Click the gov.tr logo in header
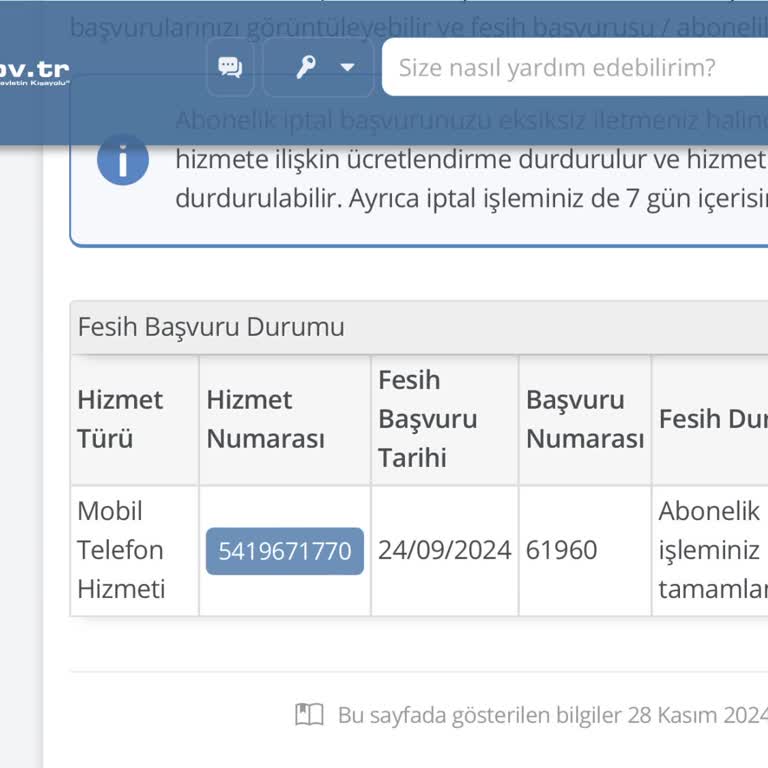The width and height of the screenshot is (768, 768). coord(33,73)
